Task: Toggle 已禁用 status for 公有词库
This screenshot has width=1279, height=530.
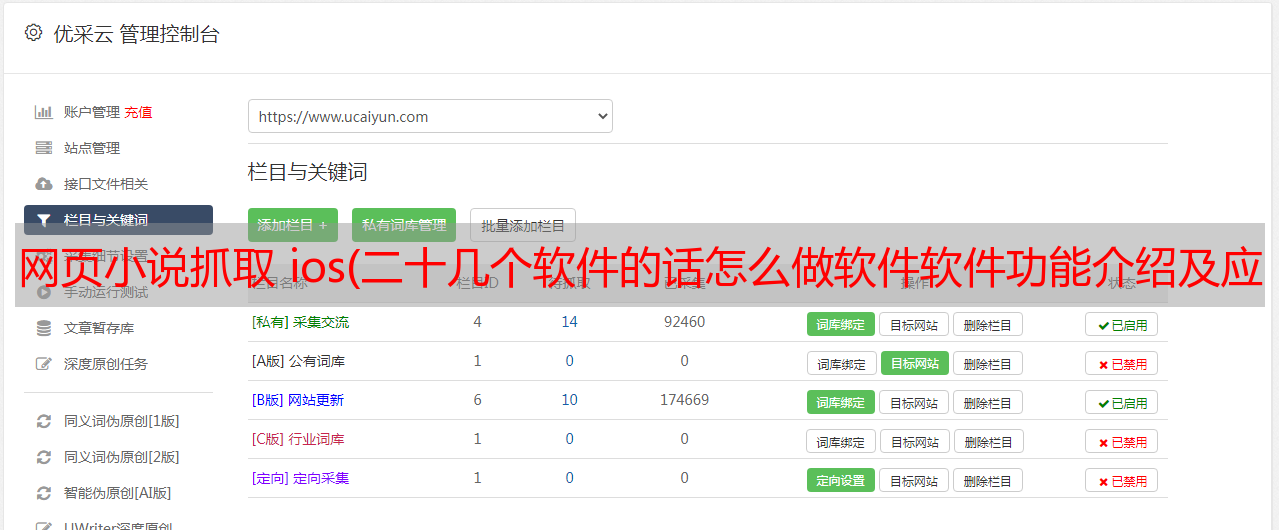Action: [x=1122, y=363]
